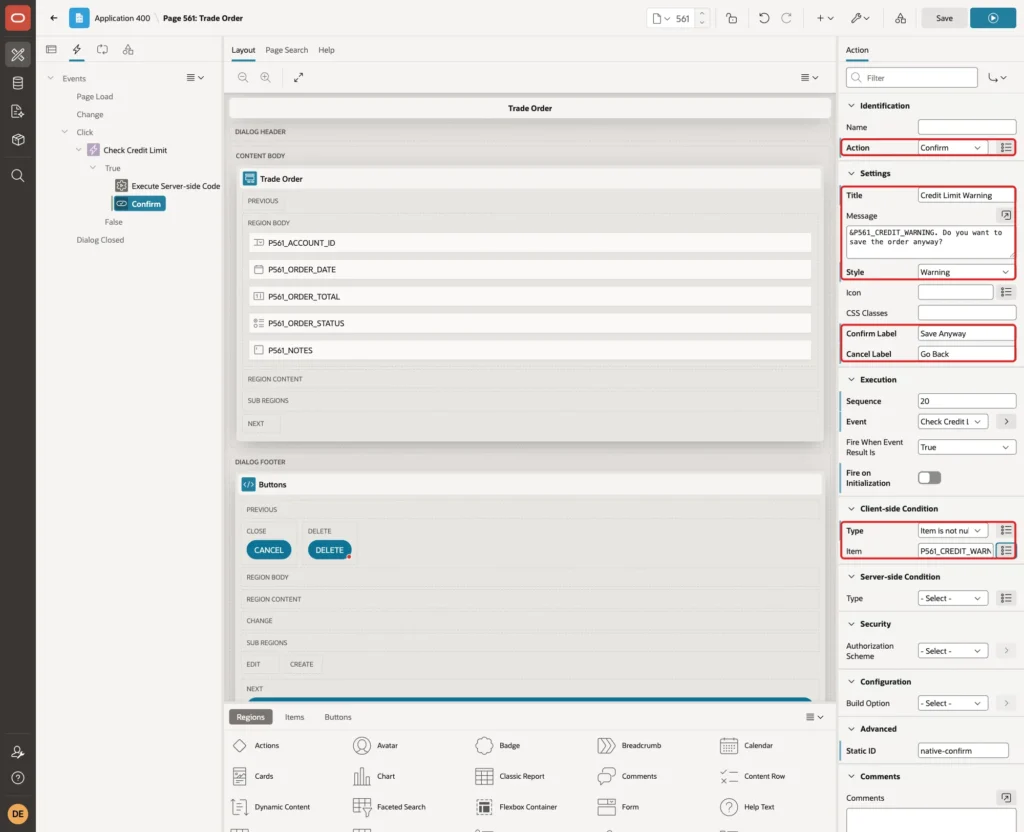Screen dimensions: 1024x832
Task: Select the Confirm action in the tree
Action: (x=139, y=204)
